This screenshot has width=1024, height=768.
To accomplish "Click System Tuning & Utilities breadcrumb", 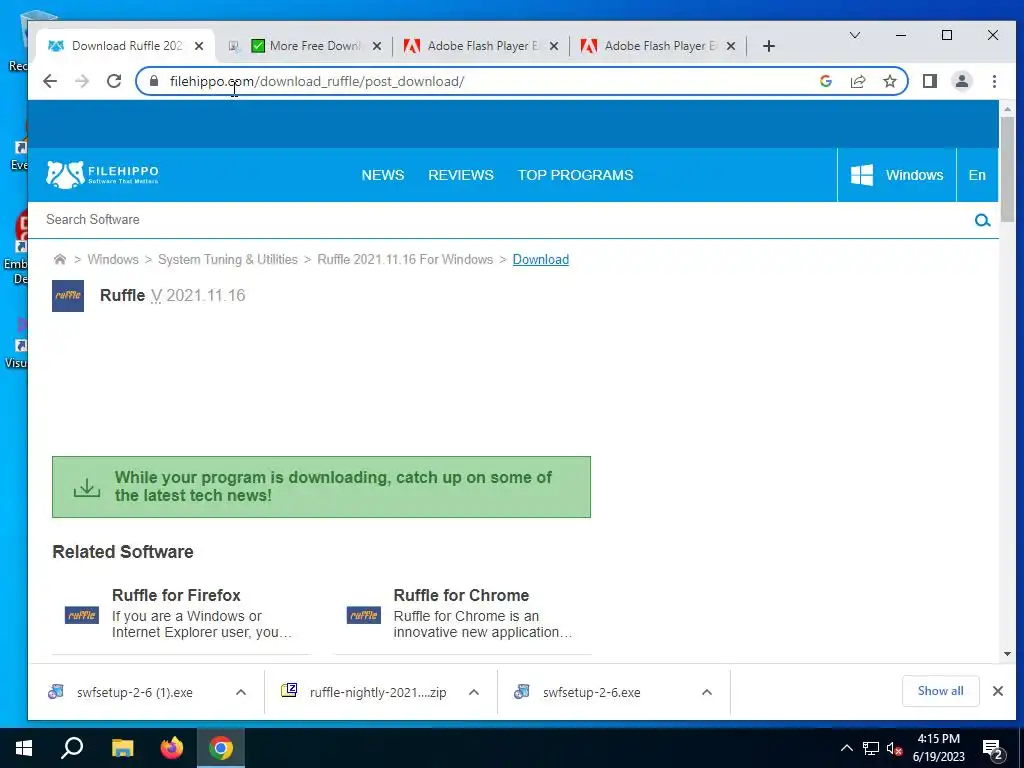I will coord(228,259).
